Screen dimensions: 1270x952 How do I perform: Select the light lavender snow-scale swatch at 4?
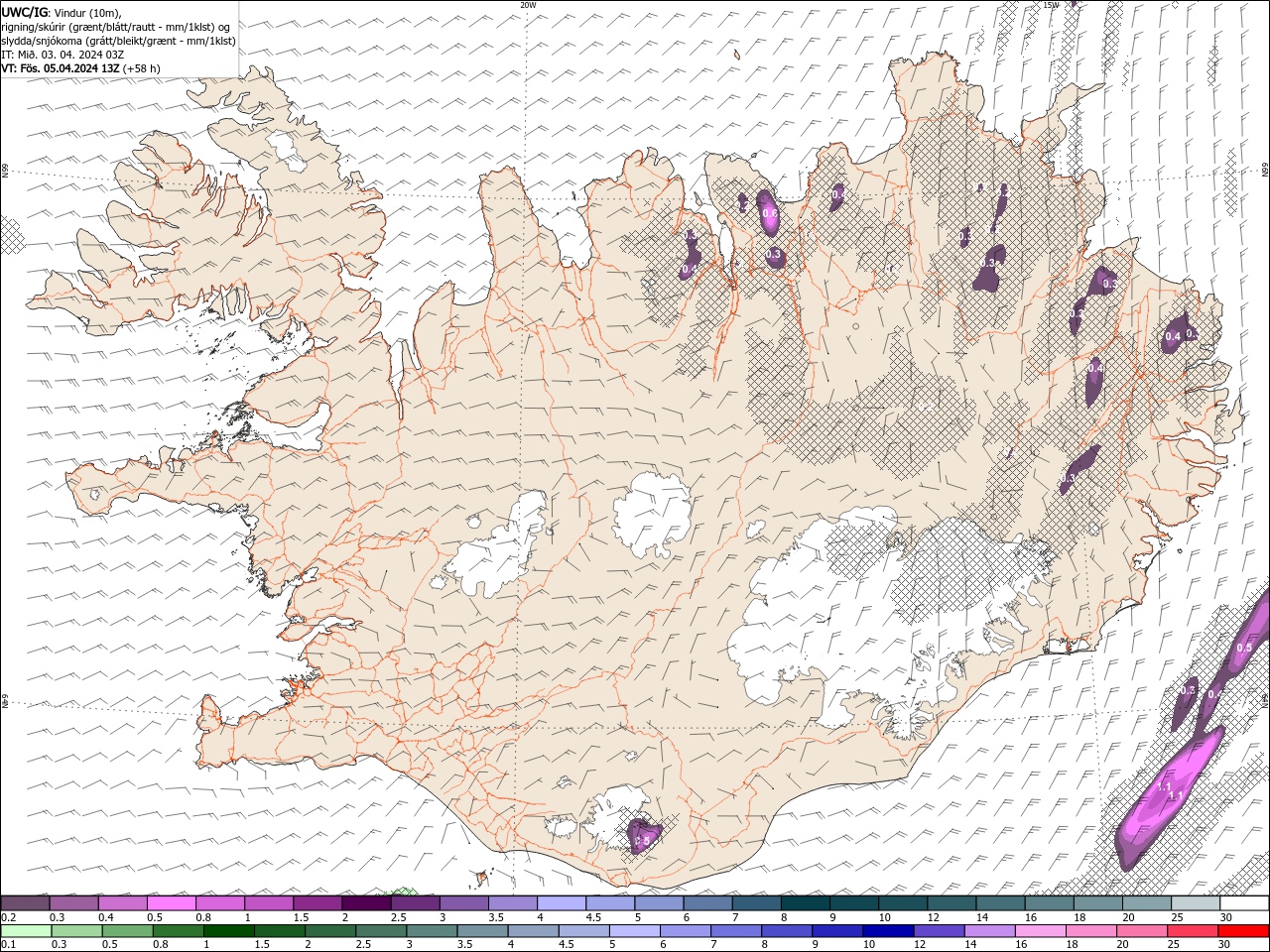[560, 903]
